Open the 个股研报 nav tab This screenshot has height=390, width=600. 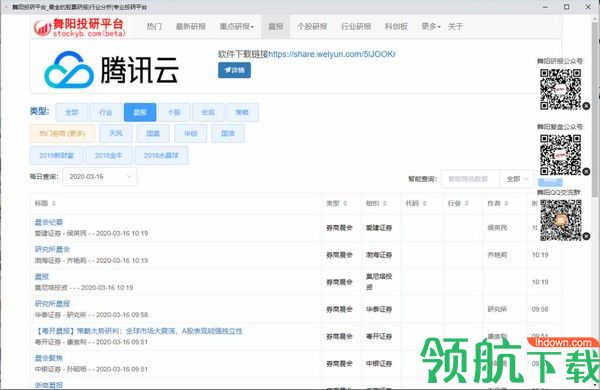point(312,26)
